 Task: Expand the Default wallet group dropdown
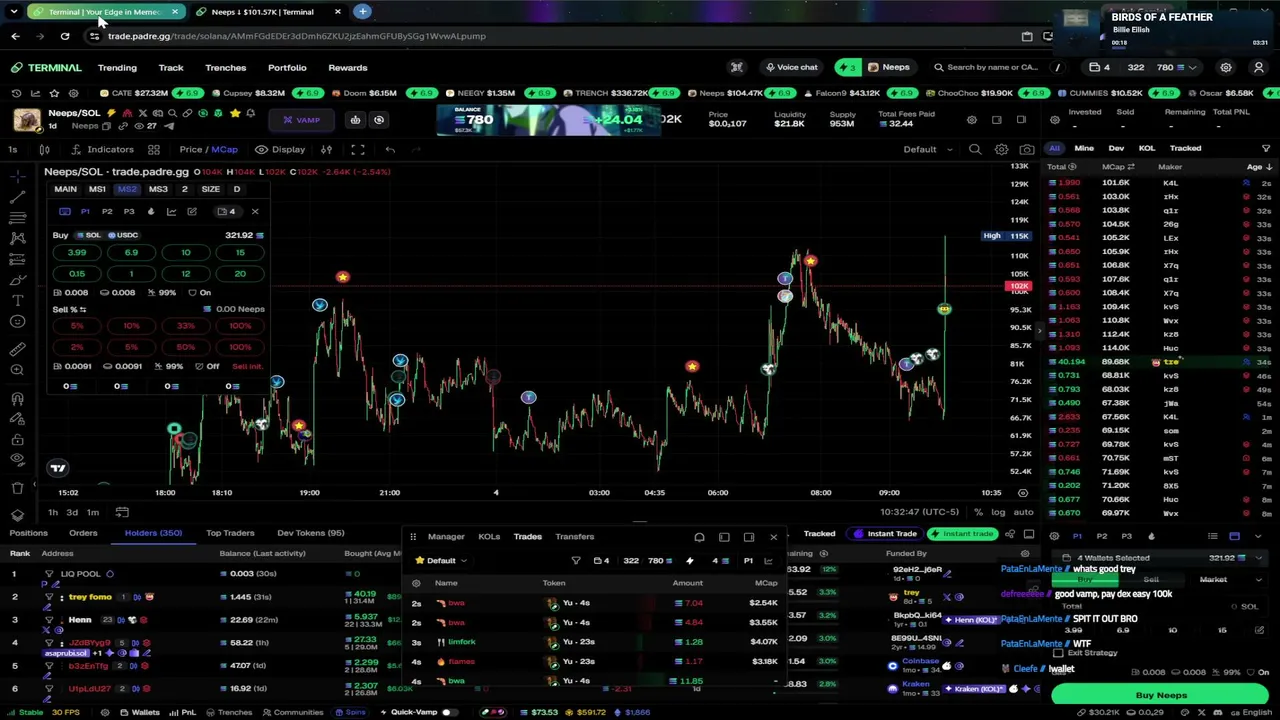(x=441, y=561)
